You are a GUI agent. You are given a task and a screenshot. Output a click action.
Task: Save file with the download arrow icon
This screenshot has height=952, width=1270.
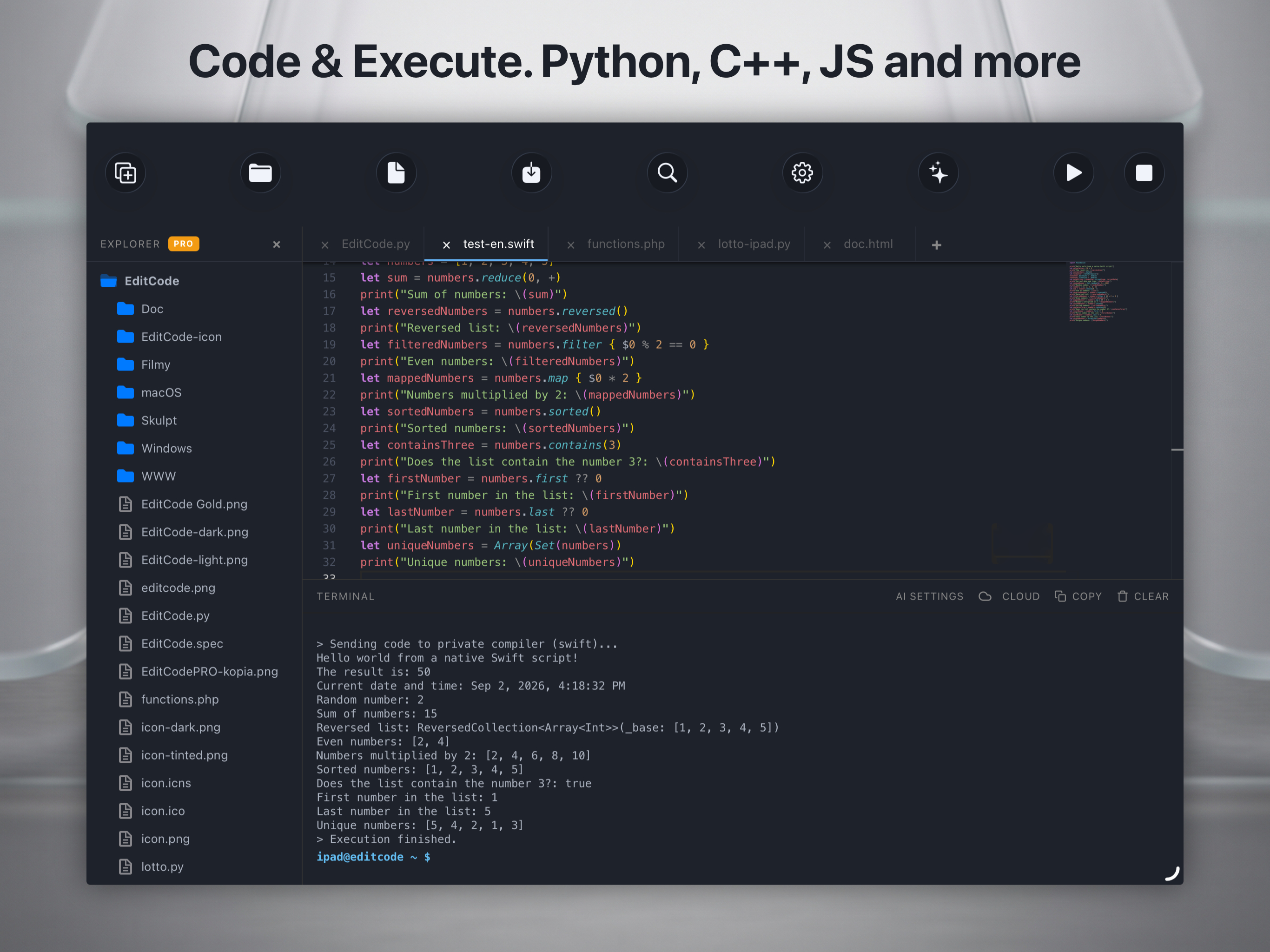(532, 173)
